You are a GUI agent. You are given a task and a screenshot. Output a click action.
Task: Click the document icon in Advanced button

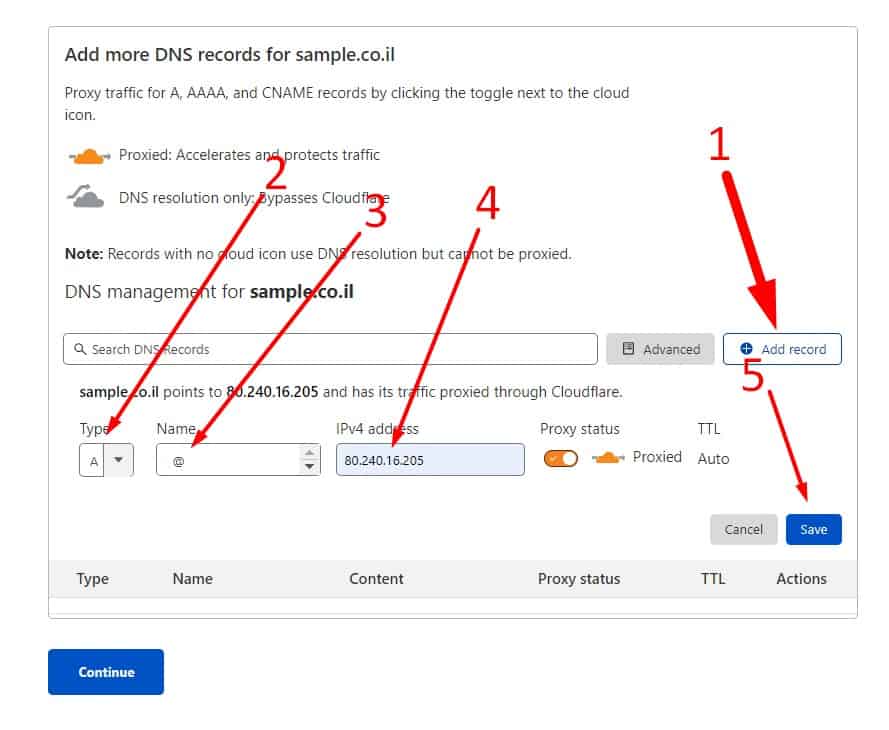point(628,349)
